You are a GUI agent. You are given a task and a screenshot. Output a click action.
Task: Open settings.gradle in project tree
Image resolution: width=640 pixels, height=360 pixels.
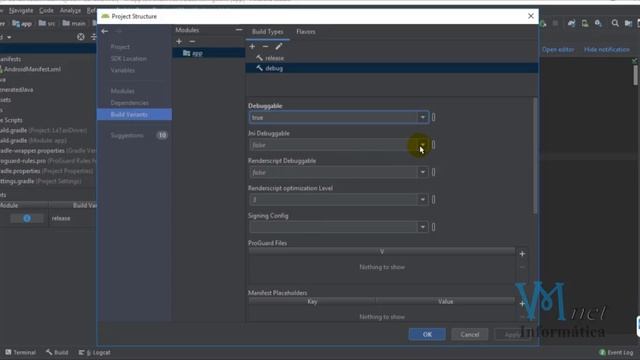41,181
